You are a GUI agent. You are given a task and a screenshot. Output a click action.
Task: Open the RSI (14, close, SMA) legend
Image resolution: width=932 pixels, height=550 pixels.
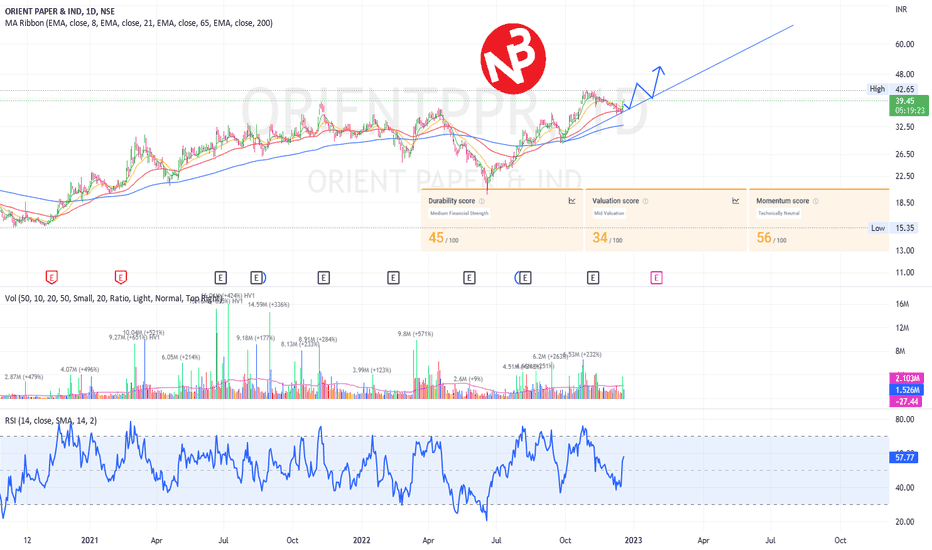(x=51, y=420)
